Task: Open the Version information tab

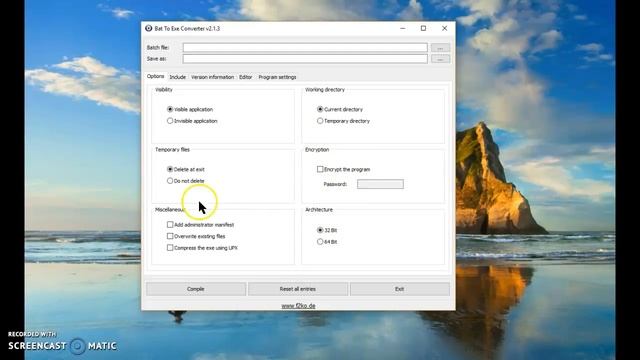Action: (x=212, y=77)
